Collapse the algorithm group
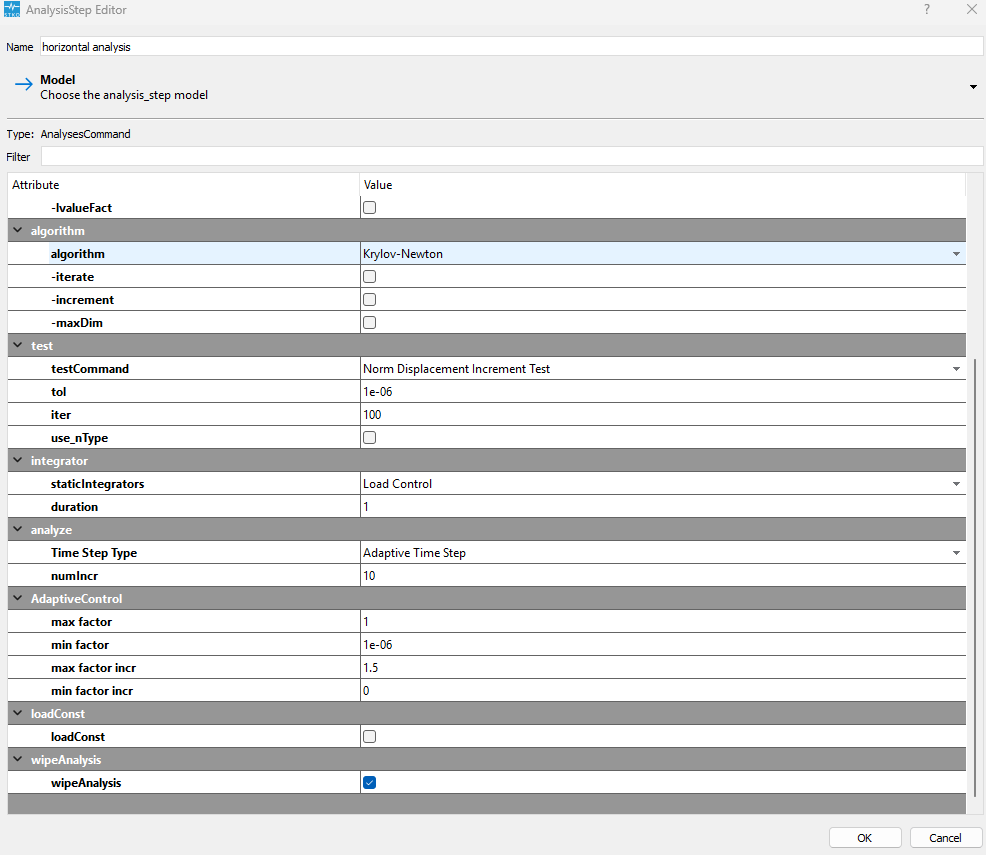 click(x=18, y=231)
